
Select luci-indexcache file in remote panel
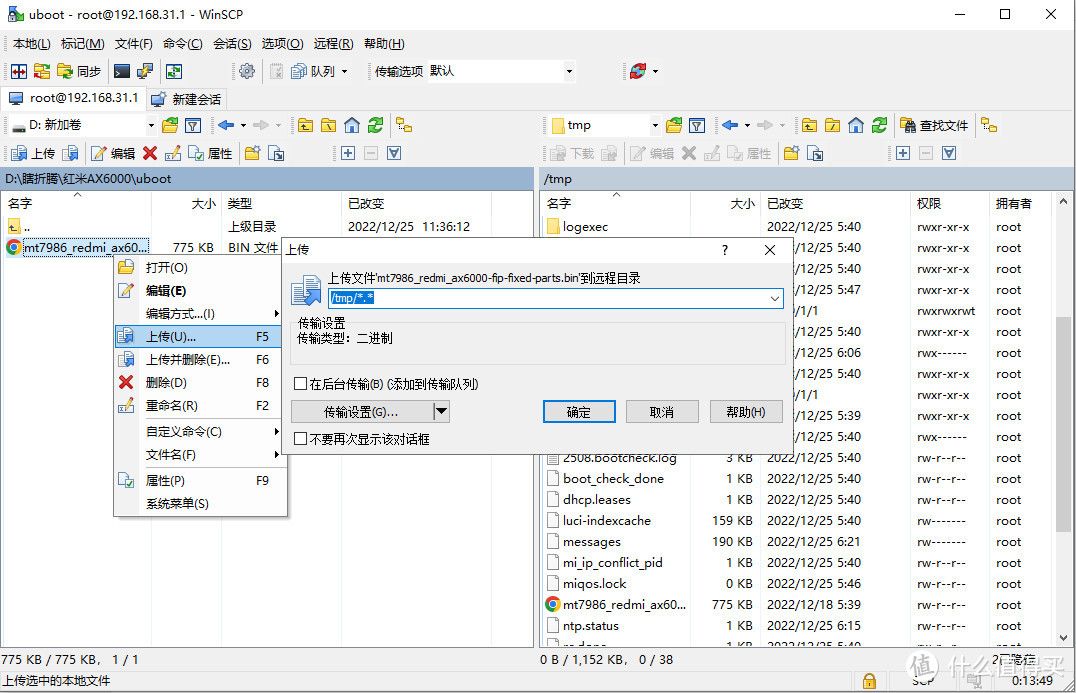click(607, 520)
